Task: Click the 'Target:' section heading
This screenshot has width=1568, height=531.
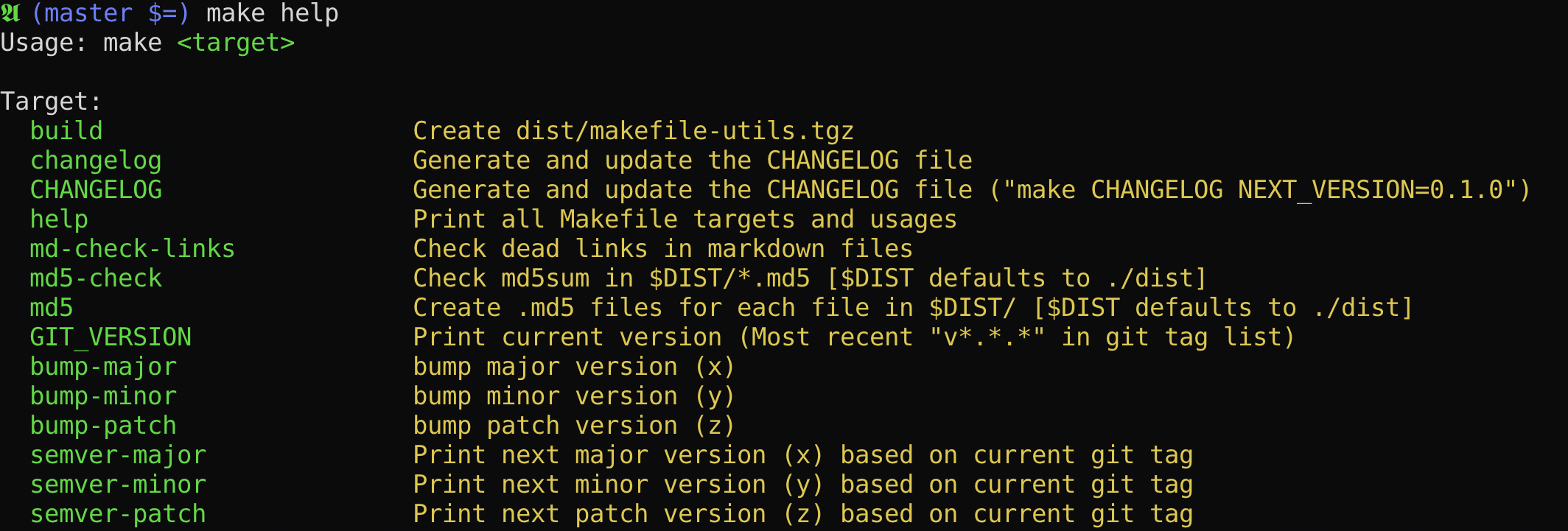Action: [x=51, y=102]
